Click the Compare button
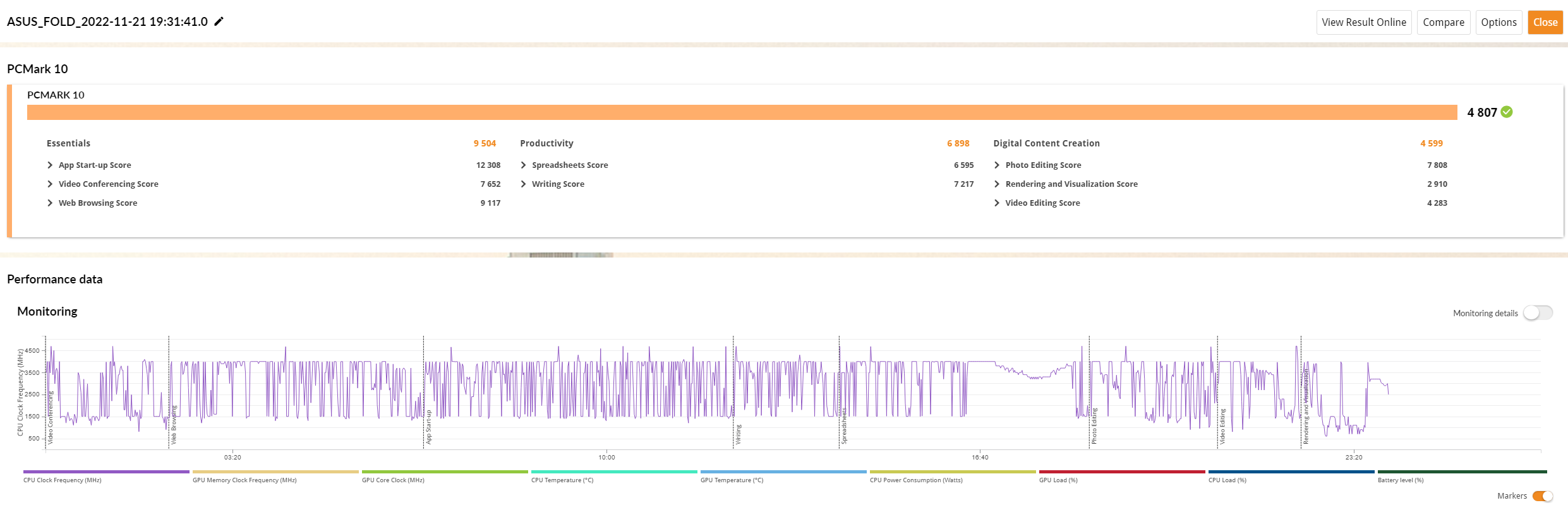1568x510 pixels. click(1444, 22)
